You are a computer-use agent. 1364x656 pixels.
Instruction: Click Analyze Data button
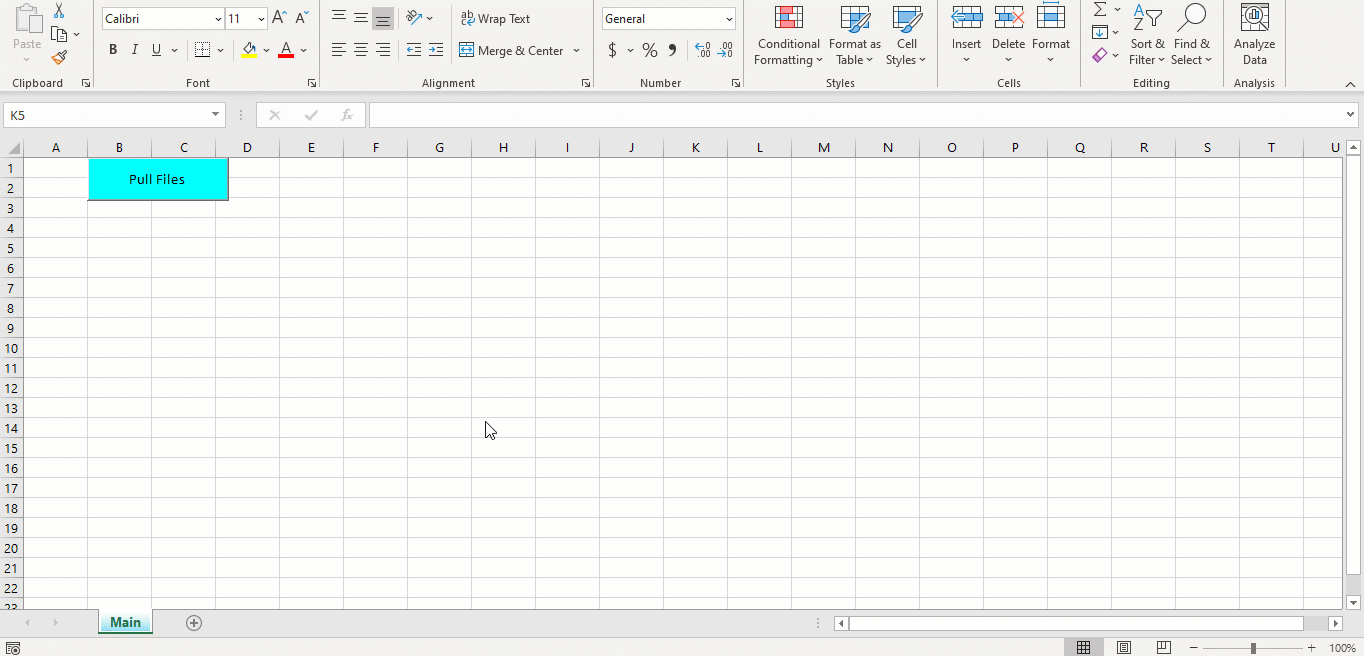point(1254,36)
